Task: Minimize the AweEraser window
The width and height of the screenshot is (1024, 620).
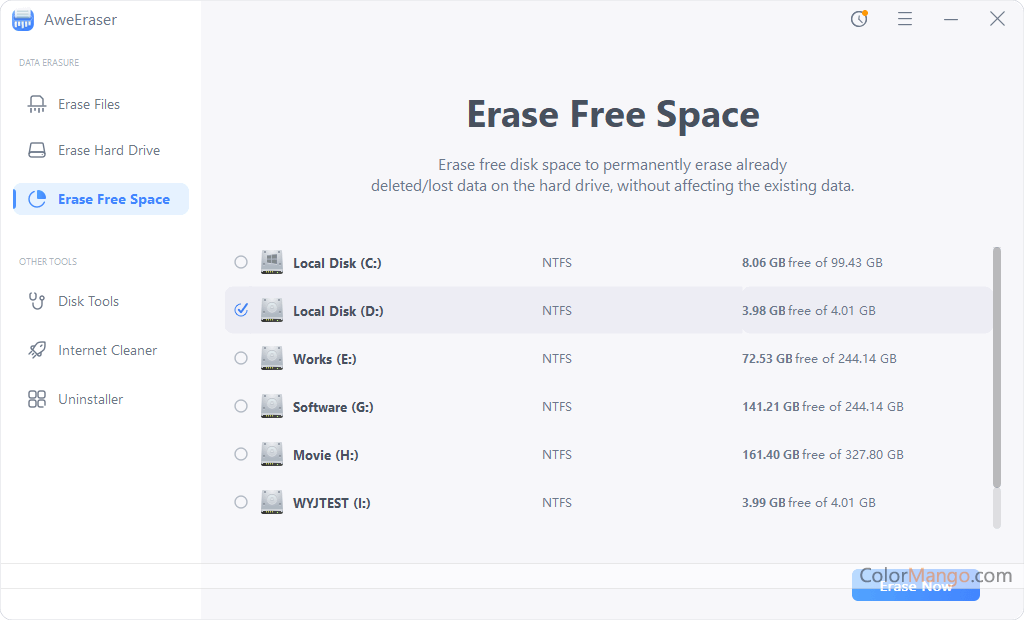Action: coord(951,19)
